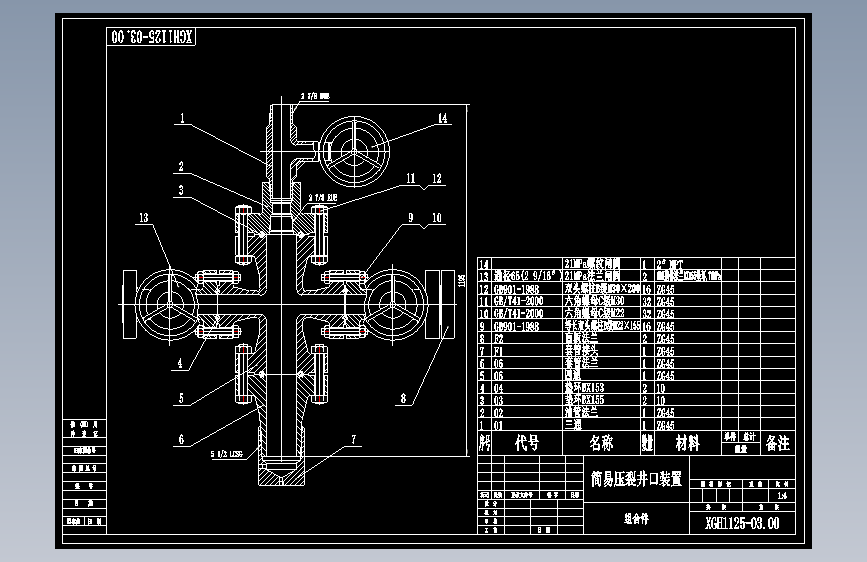Viewport: 867px width, 562px height.
Task: Click code F1 in row 7
Action: (498, 351)
